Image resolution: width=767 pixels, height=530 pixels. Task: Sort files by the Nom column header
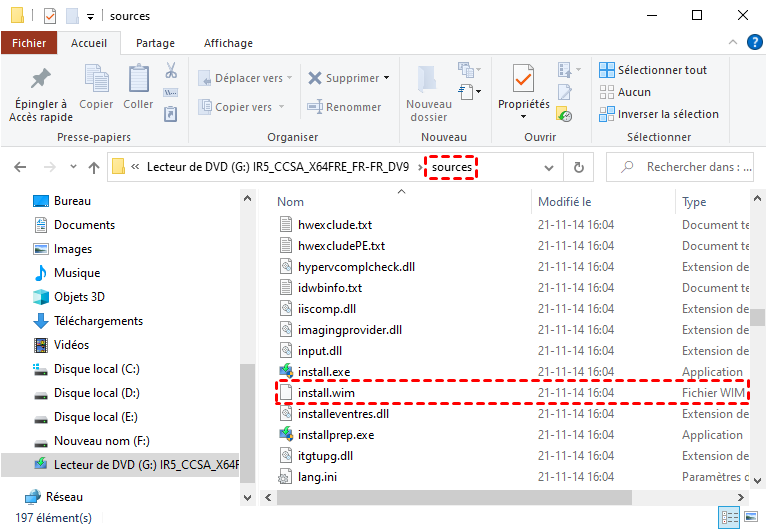pos(290,202)
